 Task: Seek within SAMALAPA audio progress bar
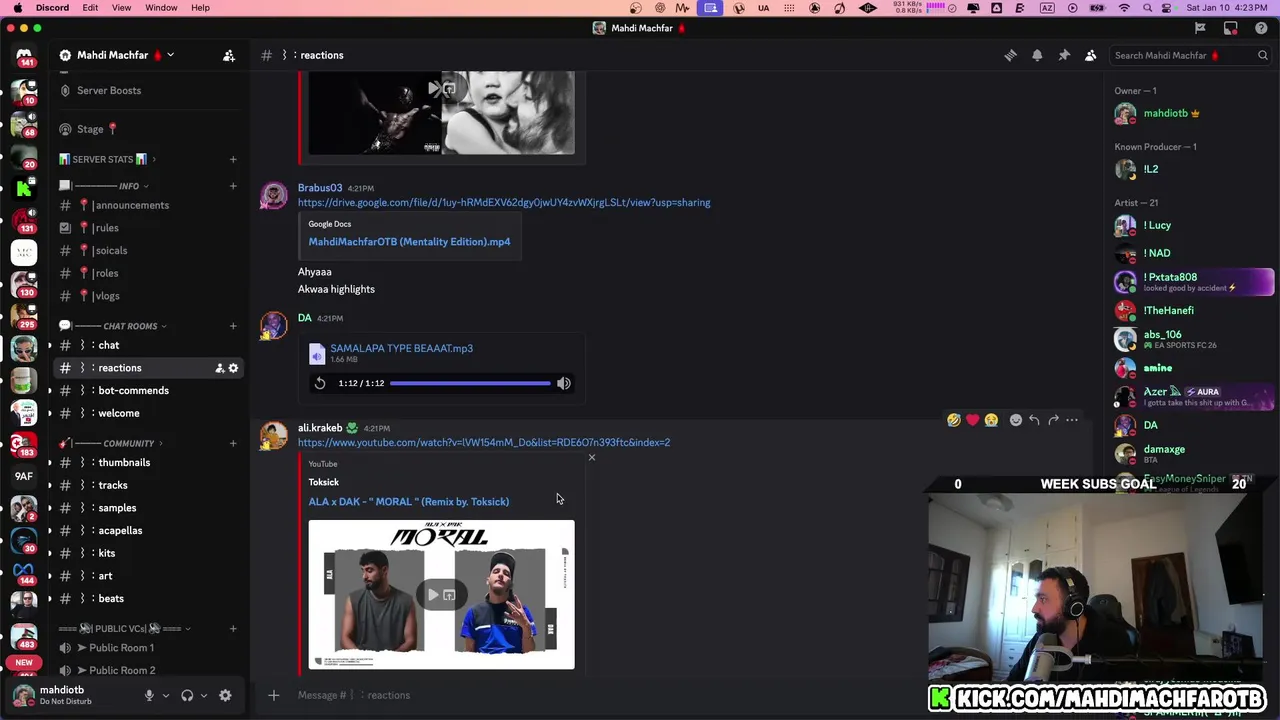[470, 383]
